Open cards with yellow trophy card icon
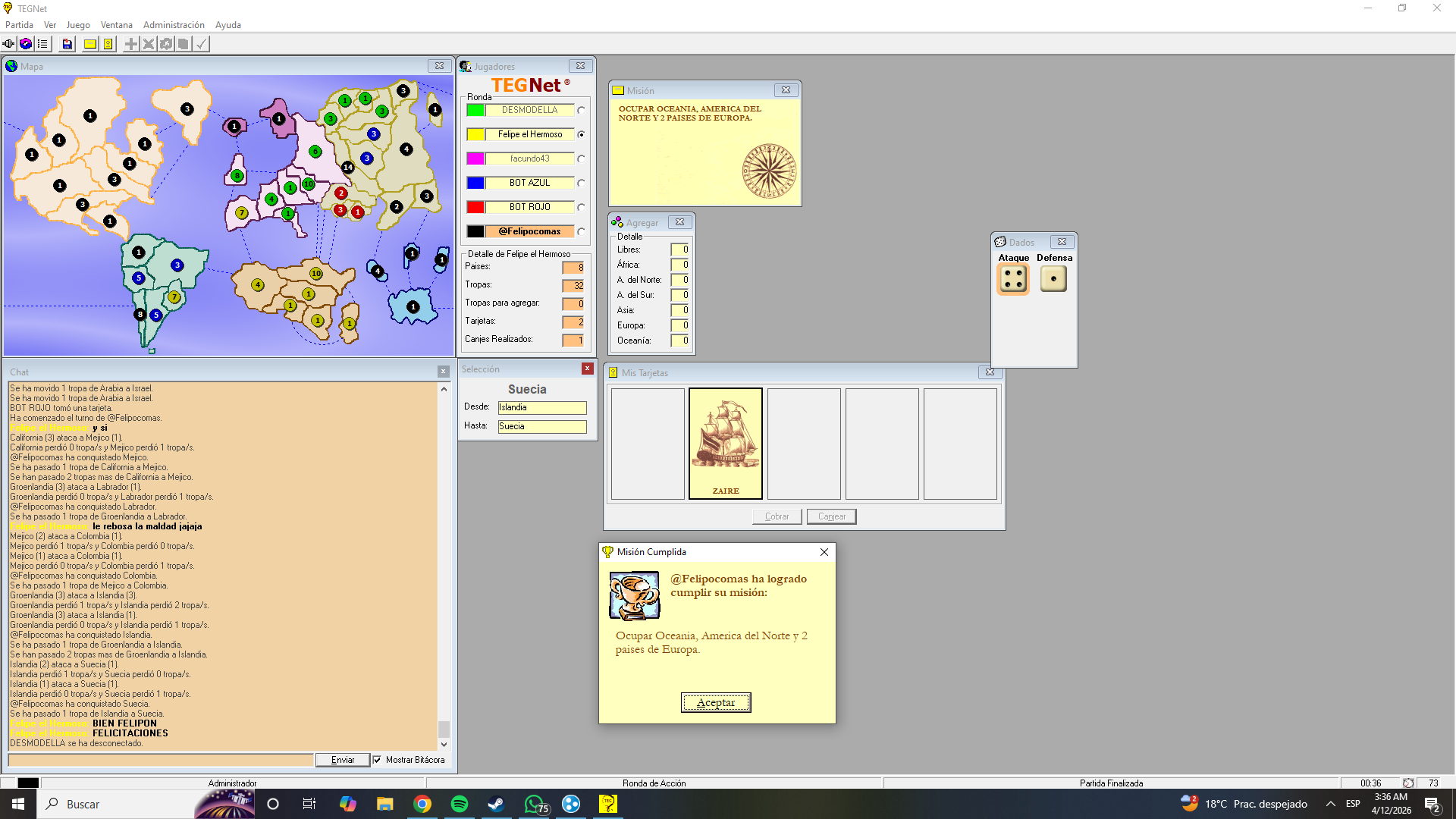The image size is (1456, 819). pos(108,44)
